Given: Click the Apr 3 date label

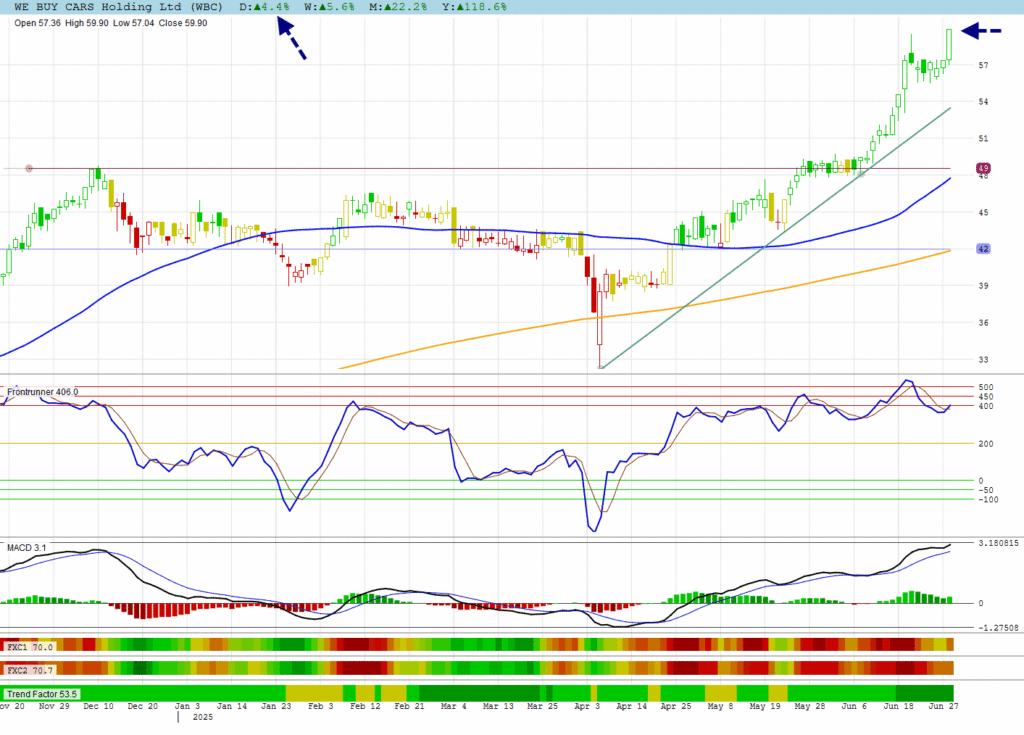Looking at the screenshot, I should pos(587,706).
